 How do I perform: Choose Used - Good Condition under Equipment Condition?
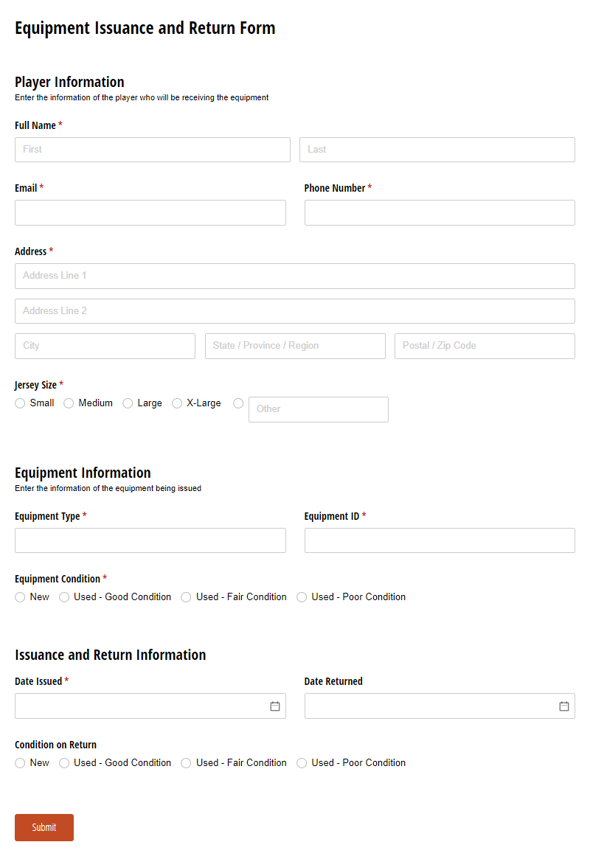pyautogui.click(x=64, y=597)
